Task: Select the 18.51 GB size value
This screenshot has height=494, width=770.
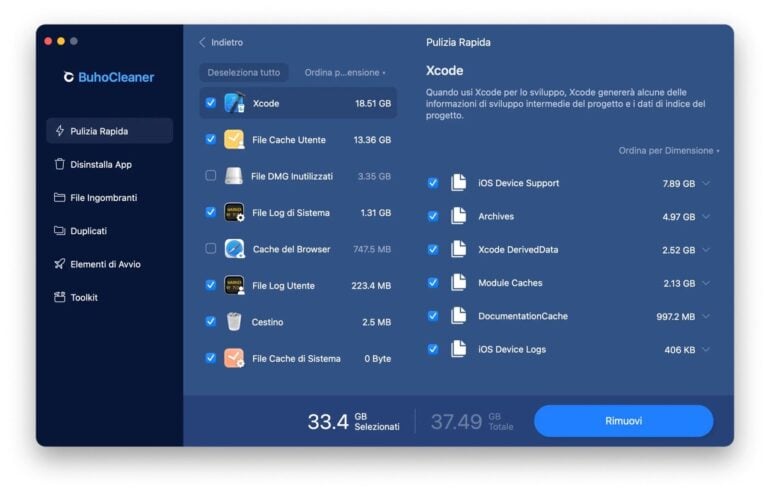Action: pos(373,103)
